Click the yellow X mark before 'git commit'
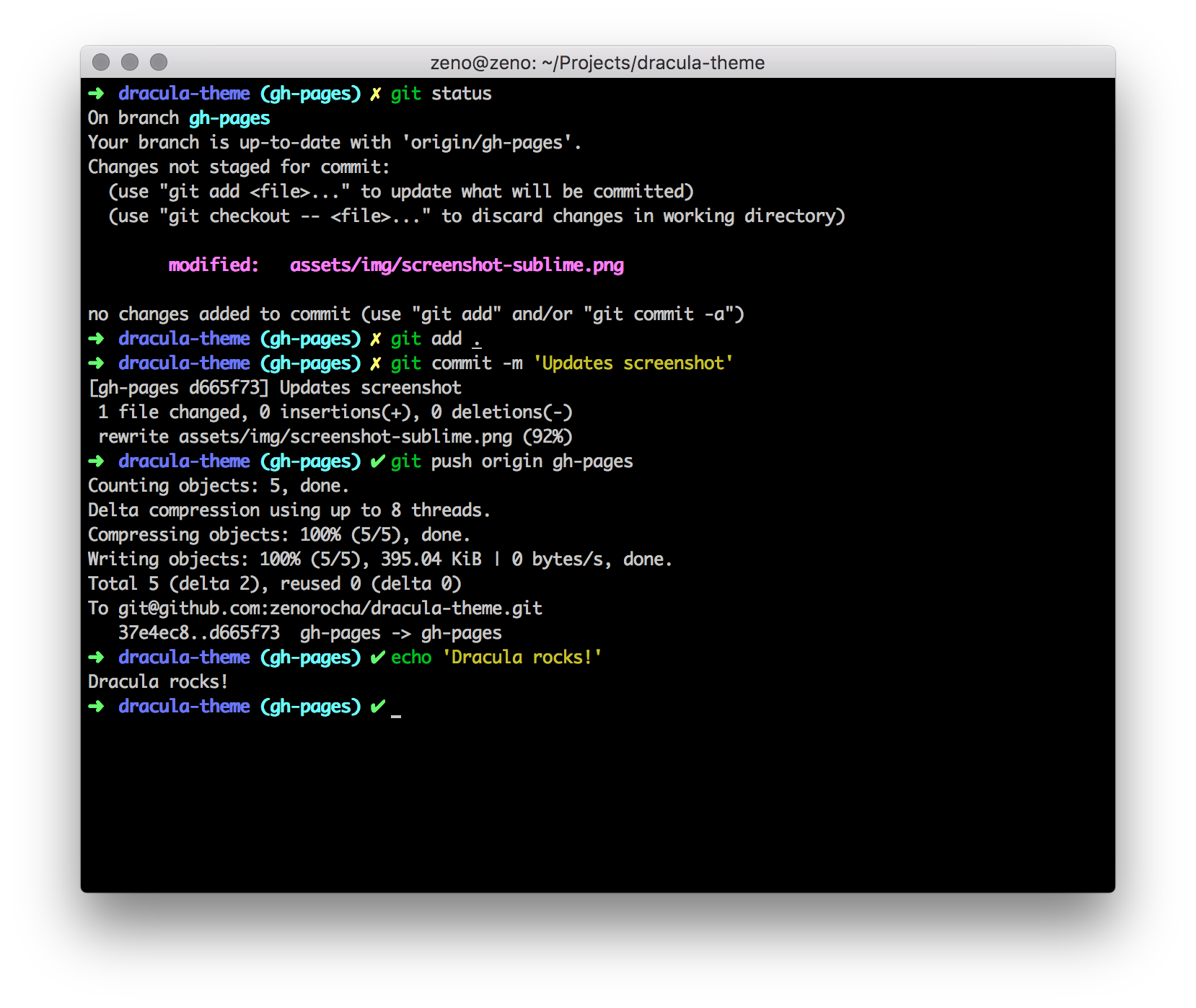 coord(375,363)
